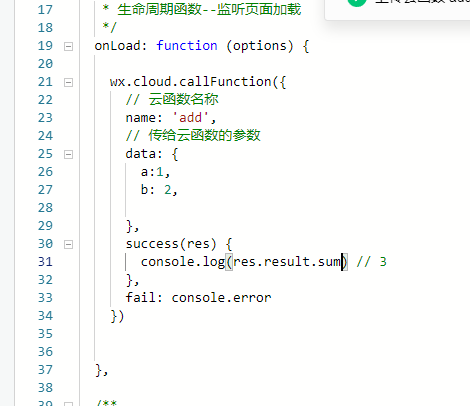Collapse the wx.cloud.callFunction block fold marker
470x406 pixels.
pos(68,82)
